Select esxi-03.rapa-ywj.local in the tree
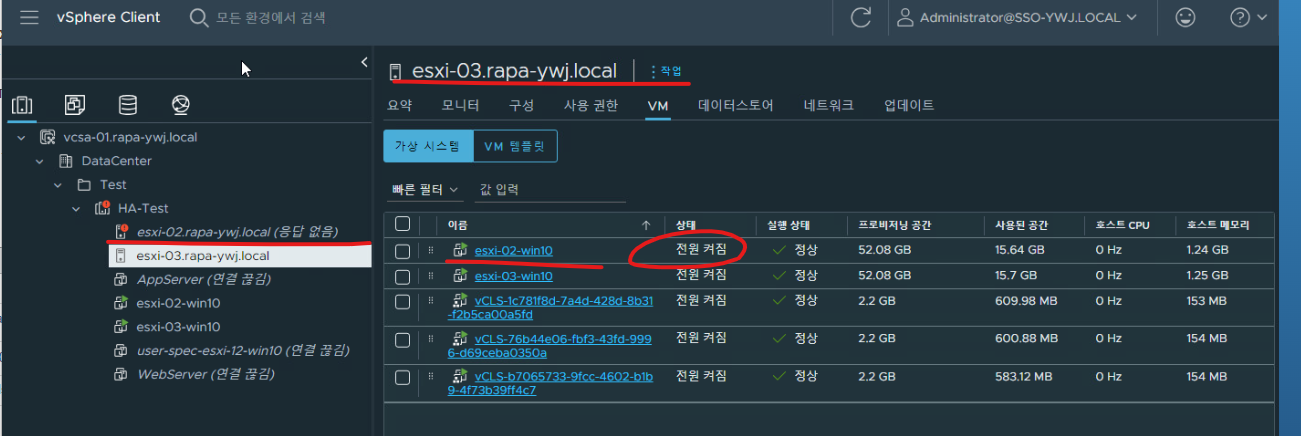1301x436 pixels. coord(203,256)
